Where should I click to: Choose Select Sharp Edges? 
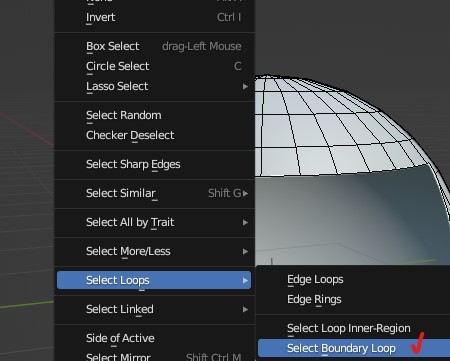coord(154,164)
